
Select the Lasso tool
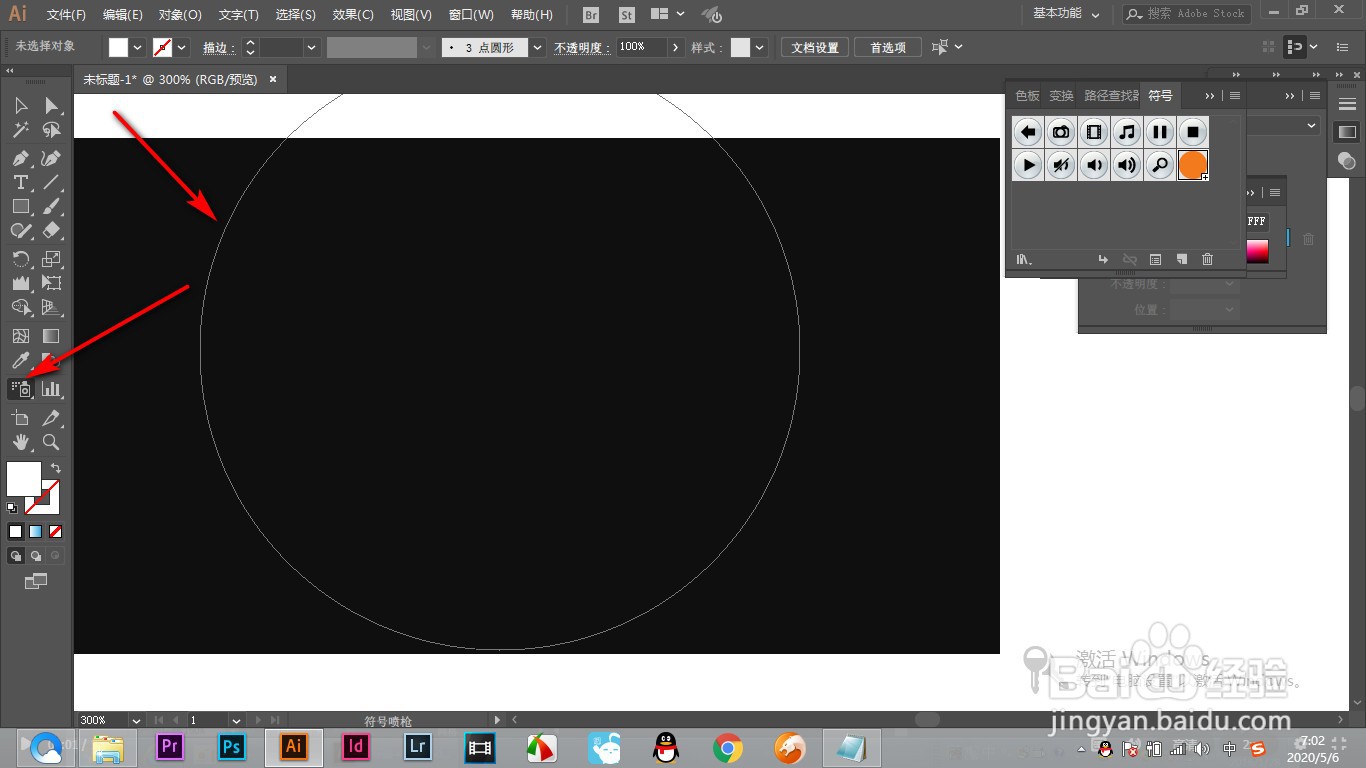[51, 130]
